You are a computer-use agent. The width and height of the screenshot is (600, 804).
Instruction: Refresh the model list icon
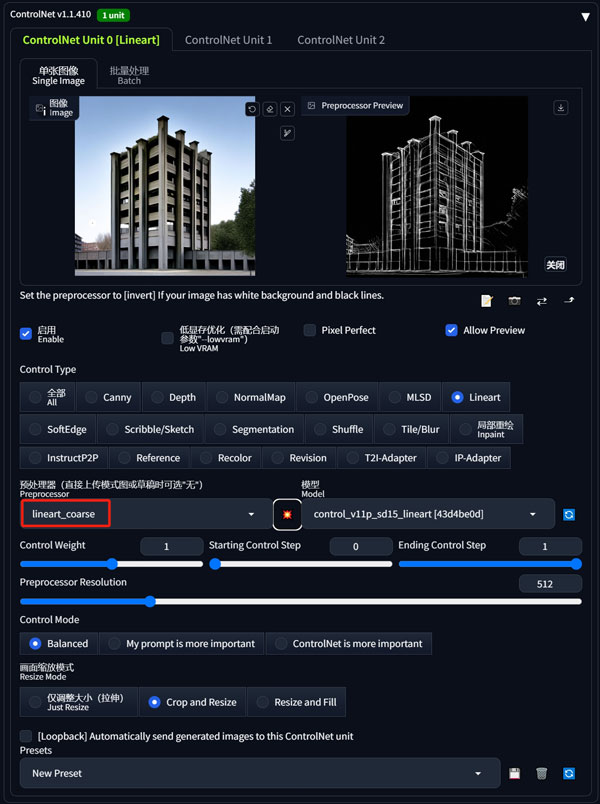coord(569,514)
